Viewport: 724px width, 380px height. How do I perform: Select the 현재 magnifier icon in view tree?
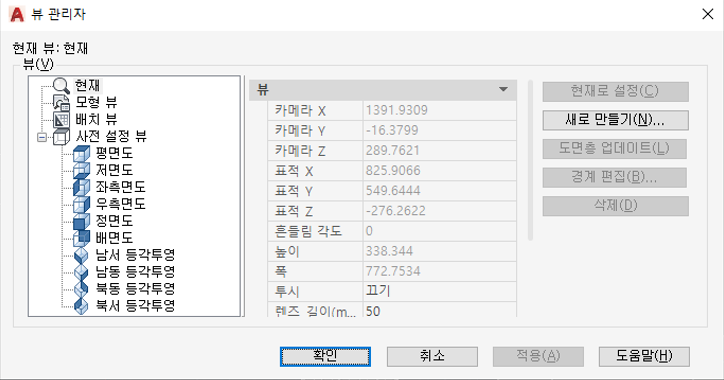60,85
